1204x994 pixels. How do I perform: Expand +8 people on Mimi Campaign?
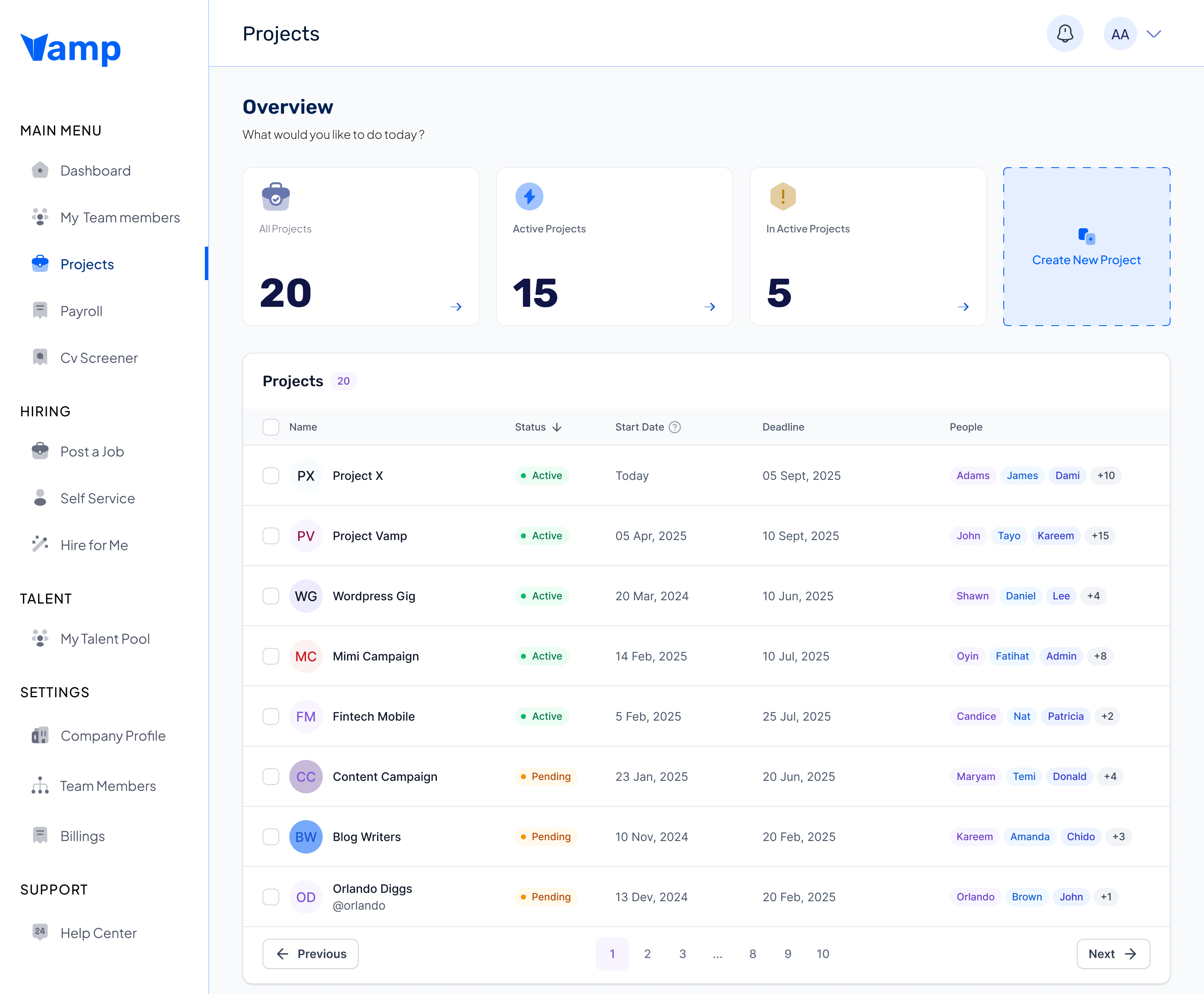pos(1100,656)
